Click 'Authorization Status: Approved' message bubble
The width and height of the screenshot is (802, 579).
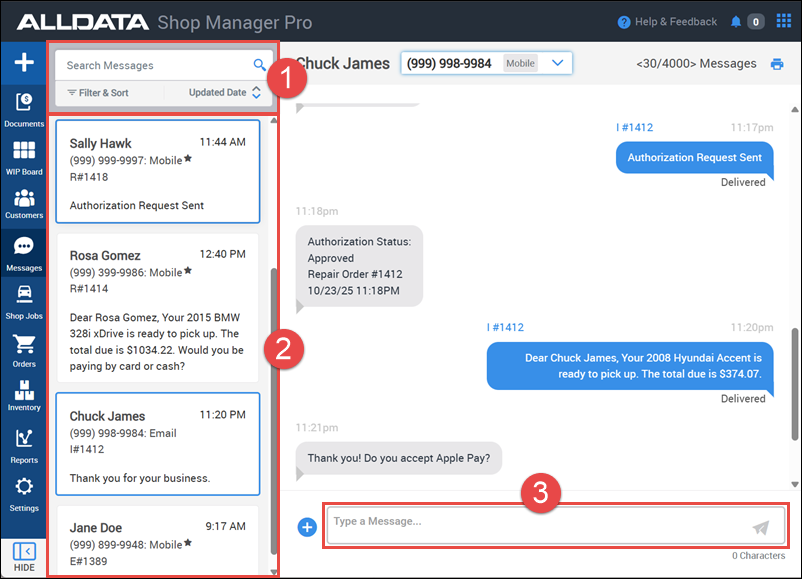coord(359,266)
